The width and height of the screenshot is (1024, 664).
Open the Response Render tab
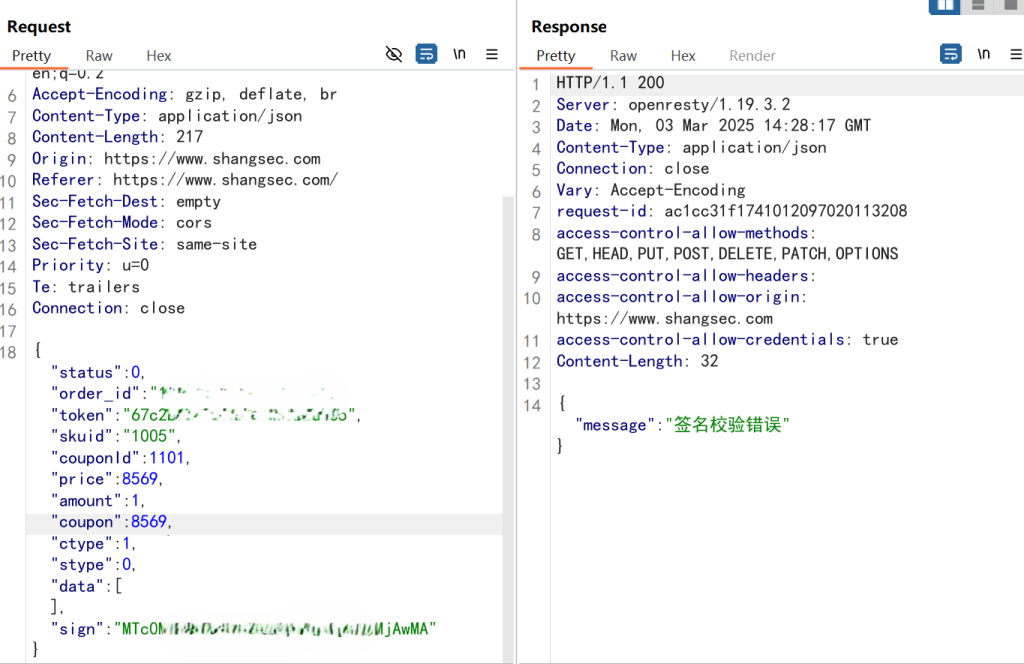[752, 56]
